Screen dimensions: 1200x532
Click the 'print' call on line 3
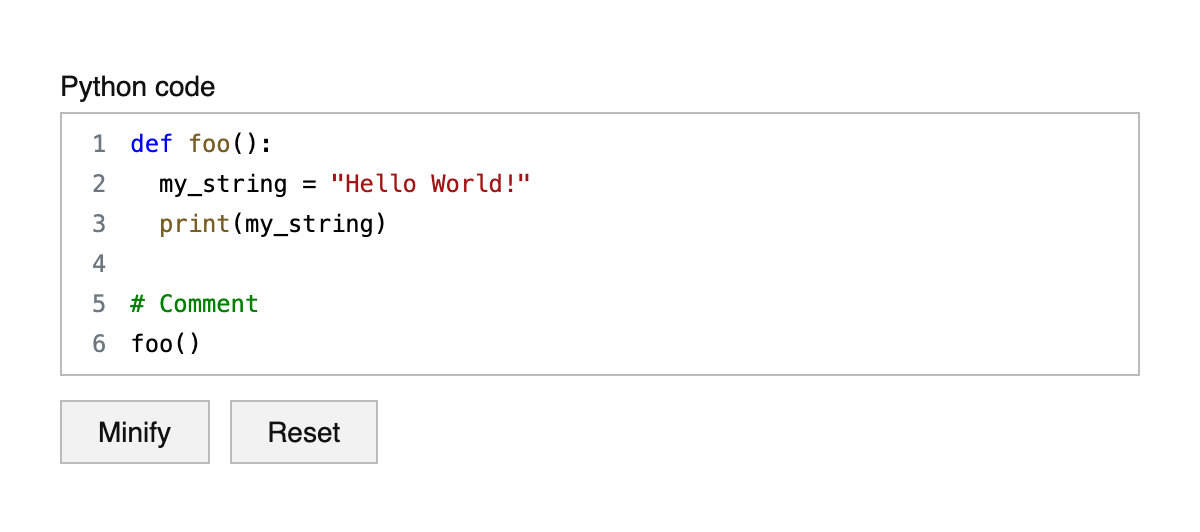(194, 224)
